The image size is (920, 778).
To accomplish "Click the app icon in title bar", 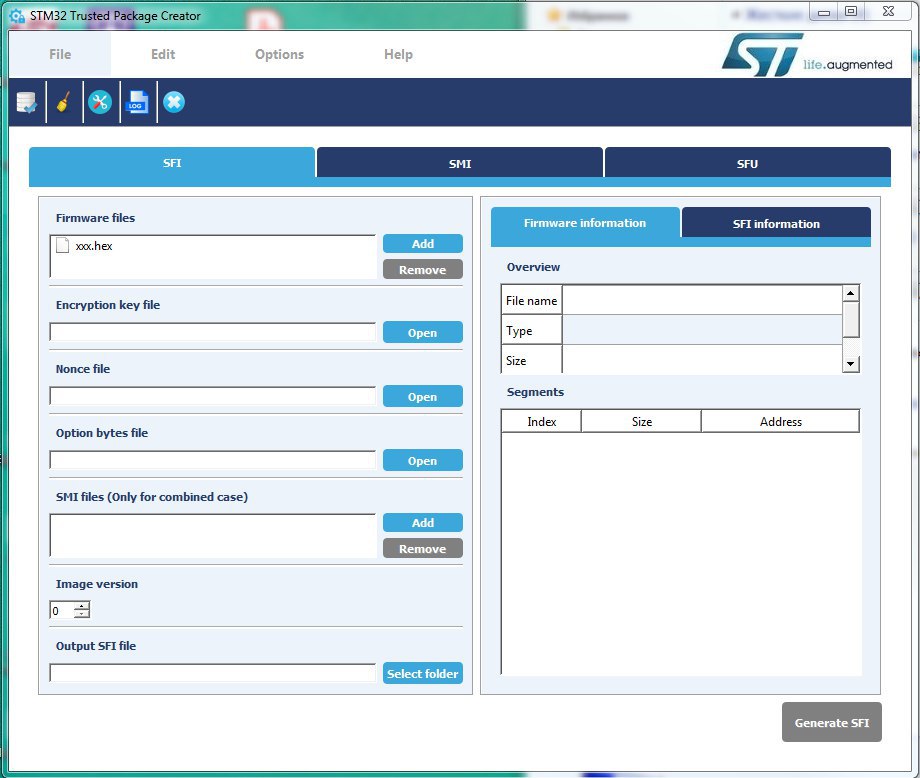I will click(x=17, y=16).
